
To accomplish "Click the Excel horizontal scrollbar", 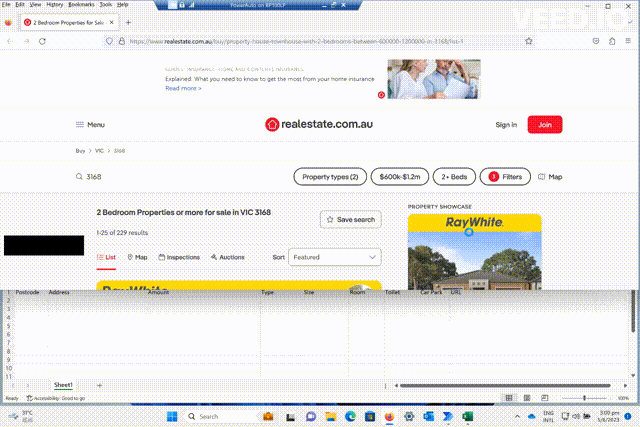I will pos(505,385).
